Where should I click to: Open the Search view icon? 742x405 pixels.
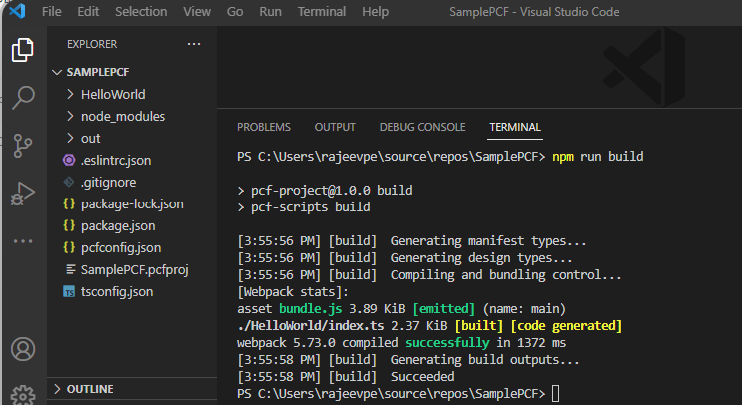tap(22, 97)
